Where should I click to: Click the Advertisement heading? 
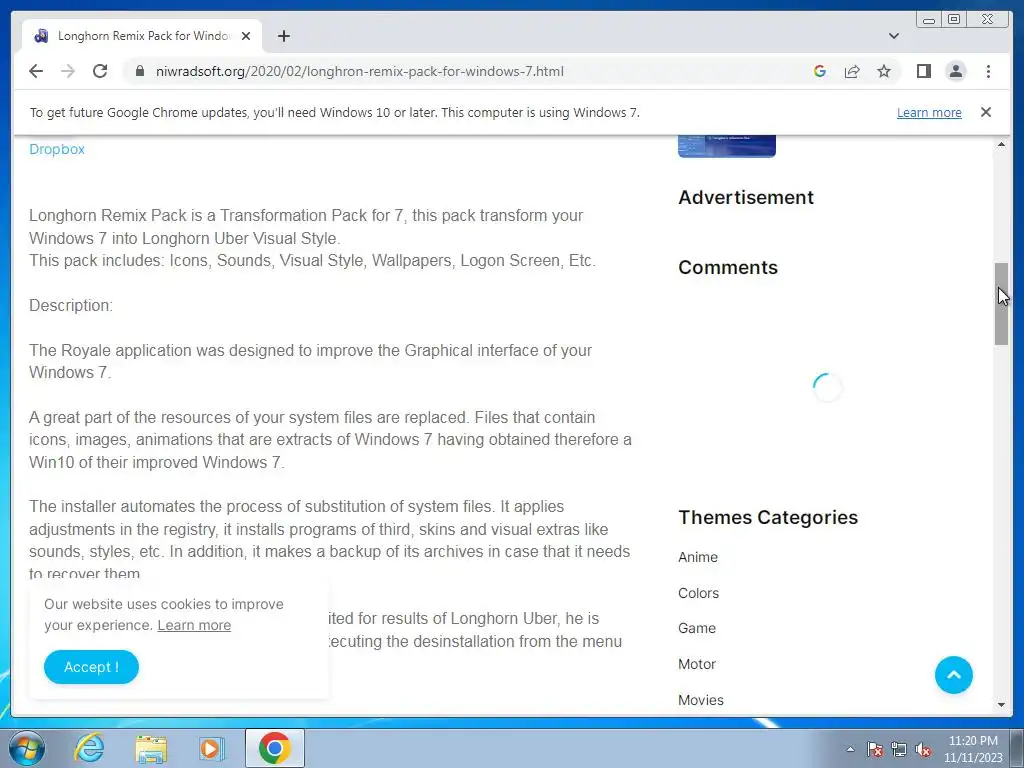click(x=746, y=197)
